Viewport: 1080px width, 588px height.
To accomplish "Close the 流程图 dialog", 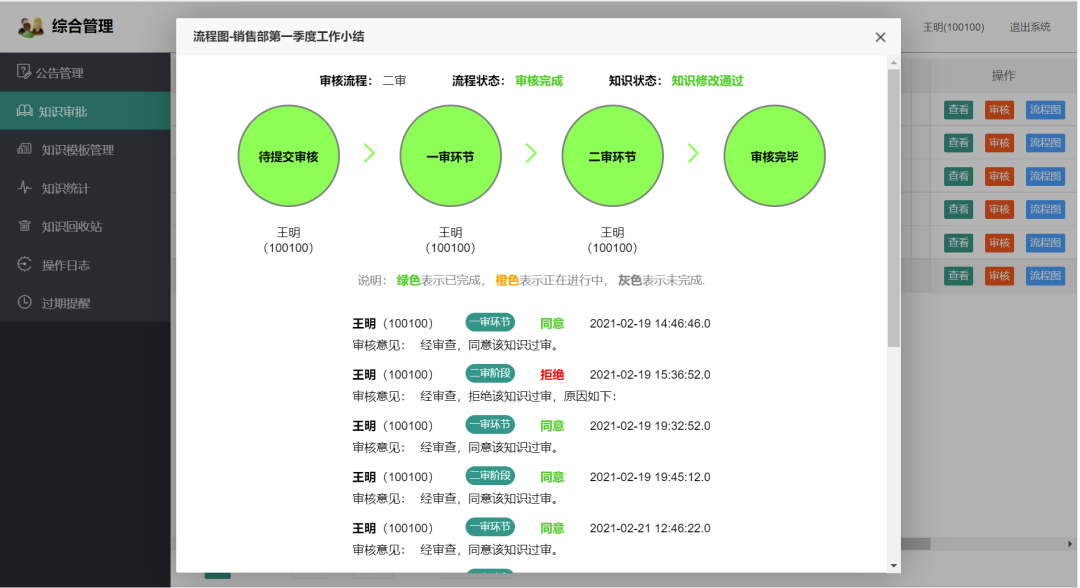I will pyautogui.click(x=880, y=37).
